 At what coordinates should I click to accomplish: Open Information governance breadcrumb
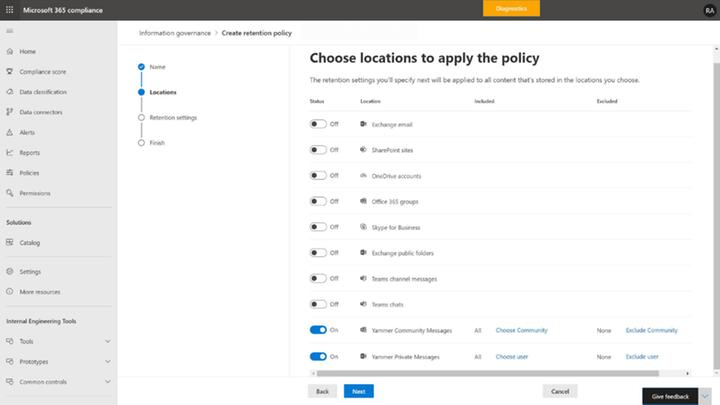pos(174,33)
